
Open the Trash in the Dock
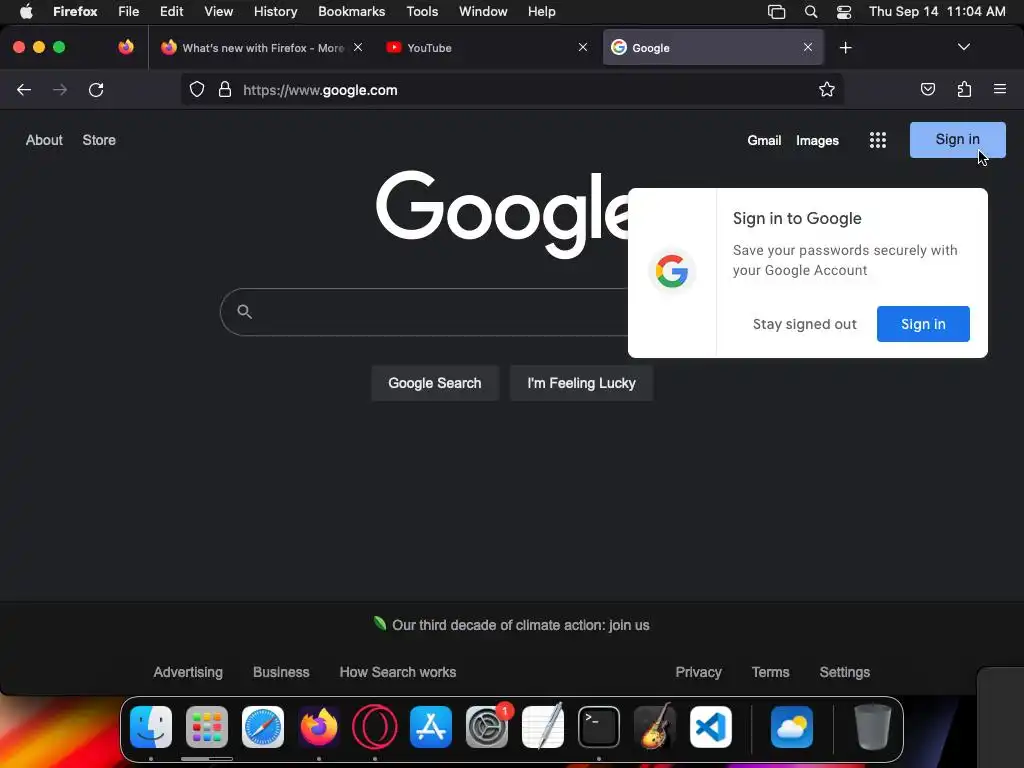pyautogui.click(x=872, y=727)
